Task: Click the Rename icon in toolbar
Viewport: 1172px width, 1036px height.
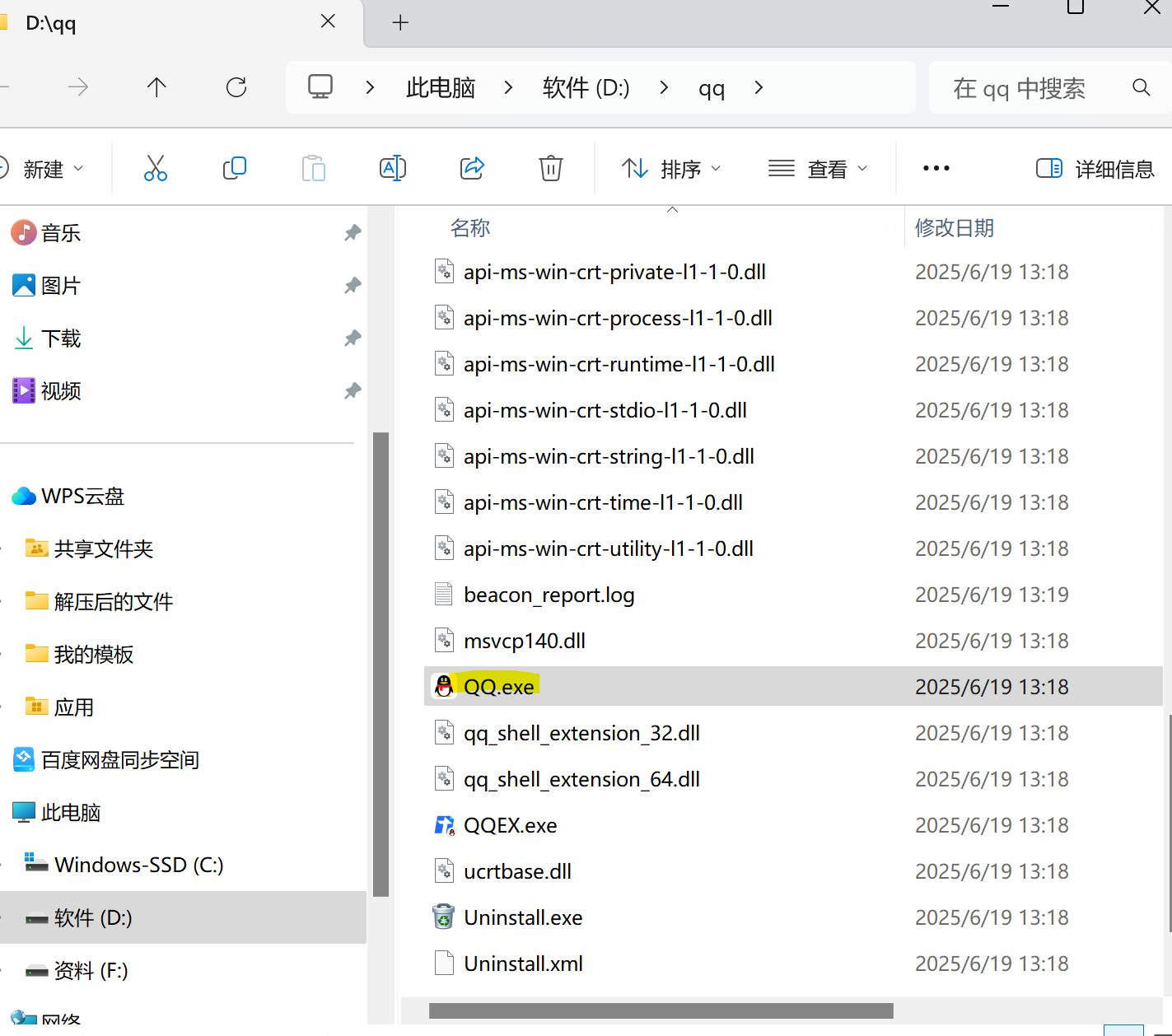Action: click(393, 168)
